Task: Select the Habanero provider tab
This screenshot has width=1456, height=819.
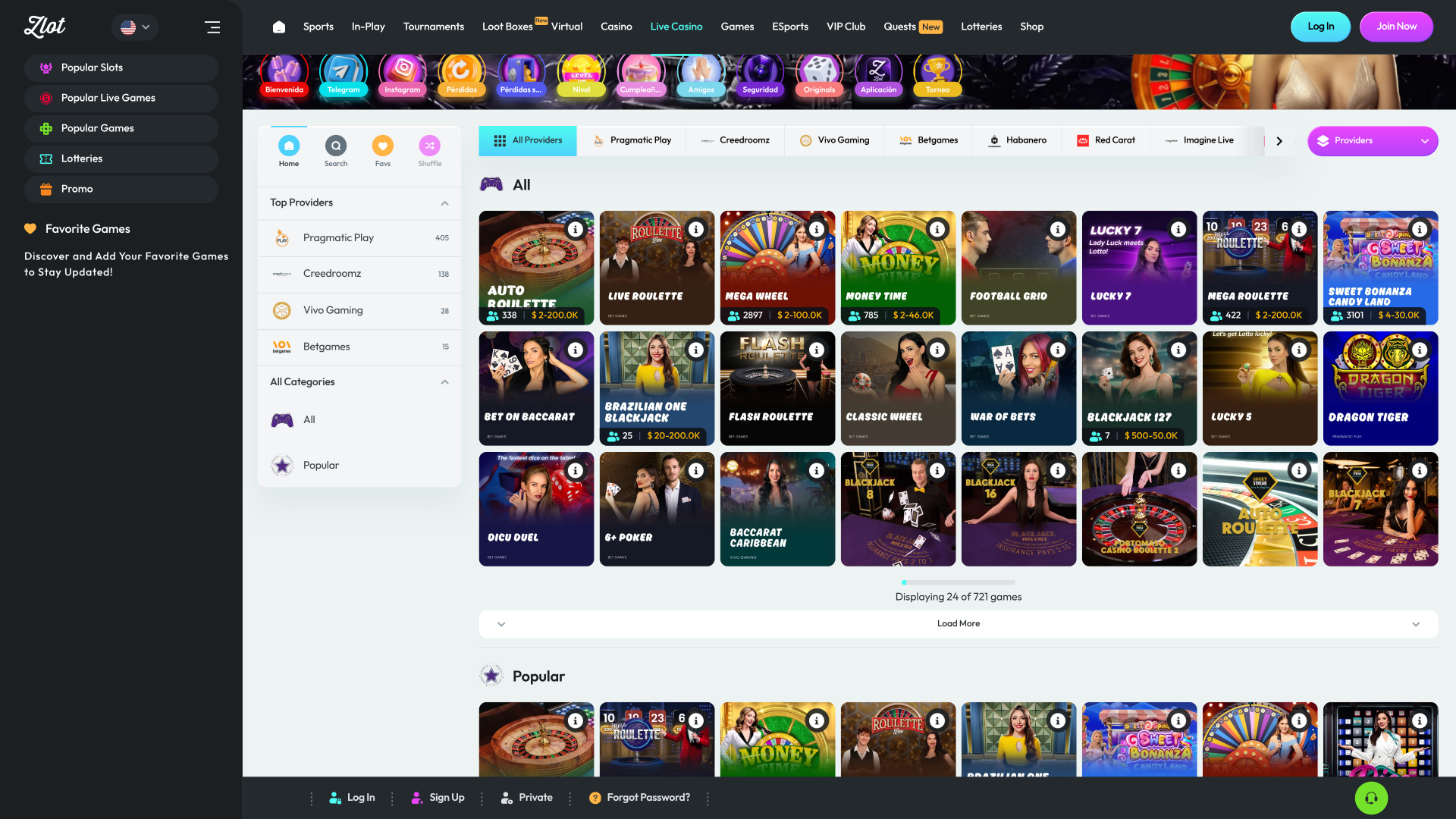Action: tap(1017, 140)
